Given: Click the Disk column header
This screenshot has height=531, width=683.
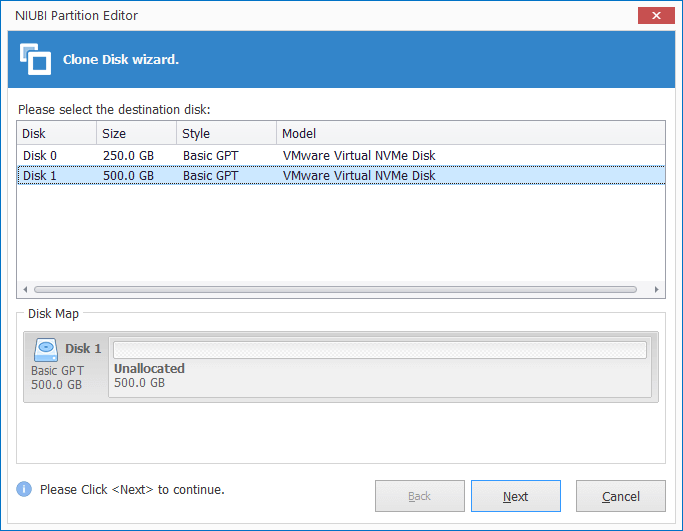Looking at the screenshot, I should pos(56,133).
